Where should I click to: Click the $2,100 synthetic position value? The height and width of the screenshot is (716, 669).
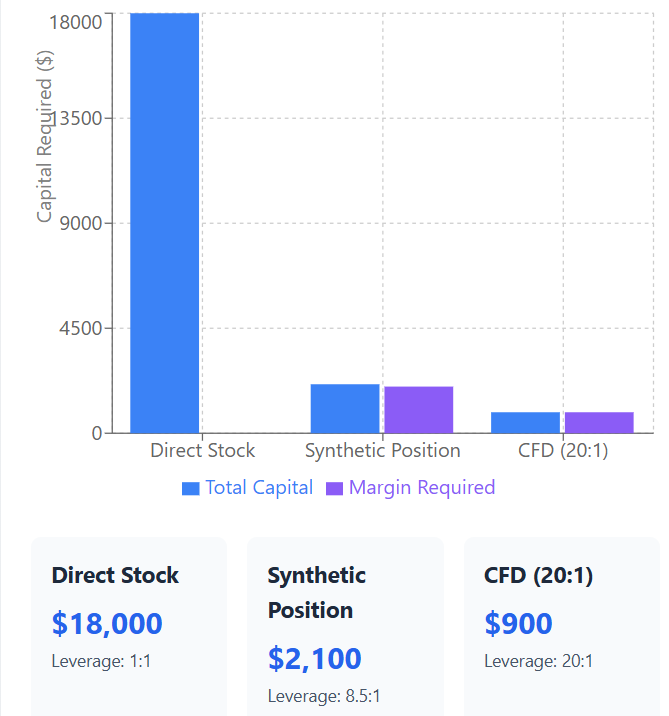click(x=315, y=659)
